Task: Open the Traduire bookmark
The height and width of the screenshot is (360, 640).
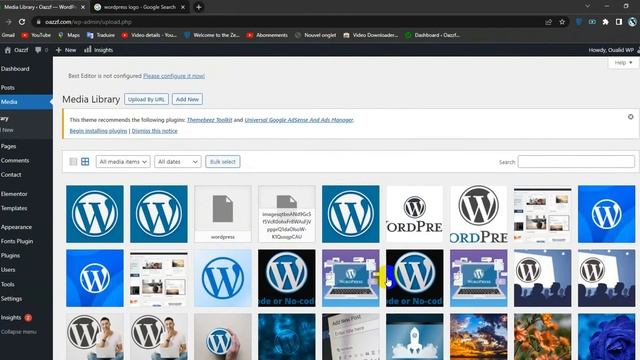Action: [x=101, y=35]
